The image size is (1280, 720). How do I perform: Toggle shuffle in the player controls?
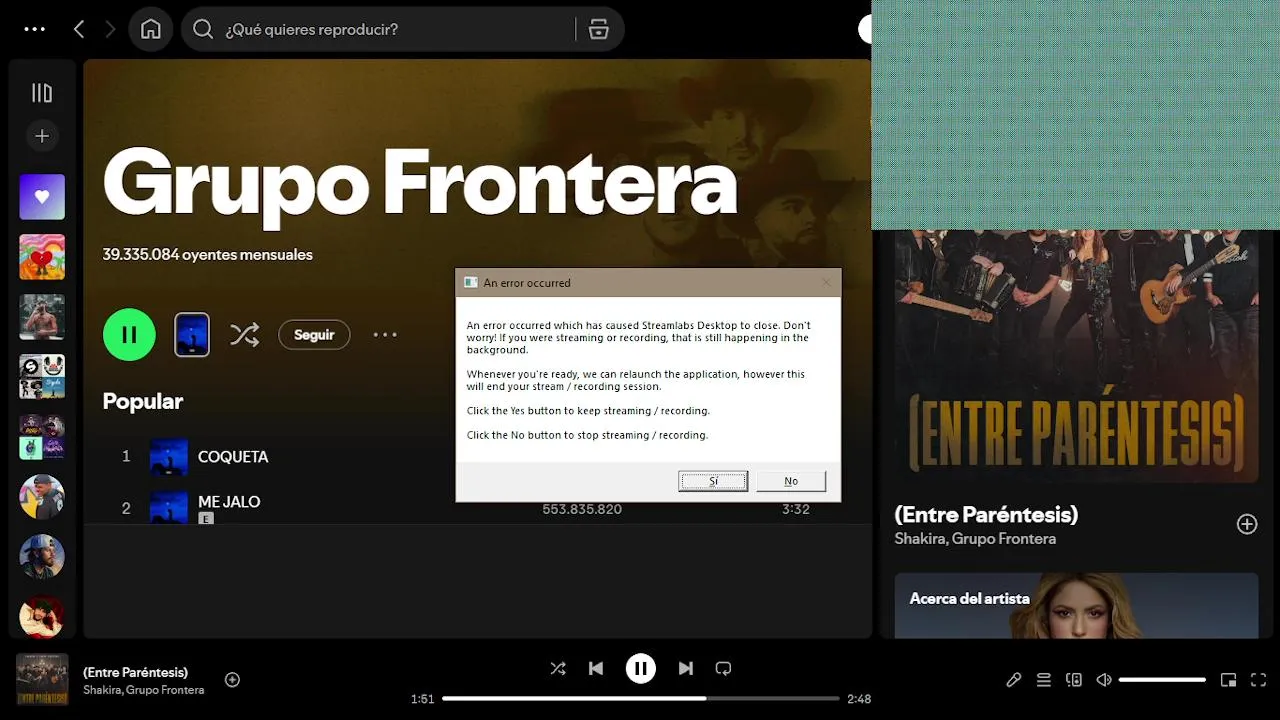click(558, 668)
